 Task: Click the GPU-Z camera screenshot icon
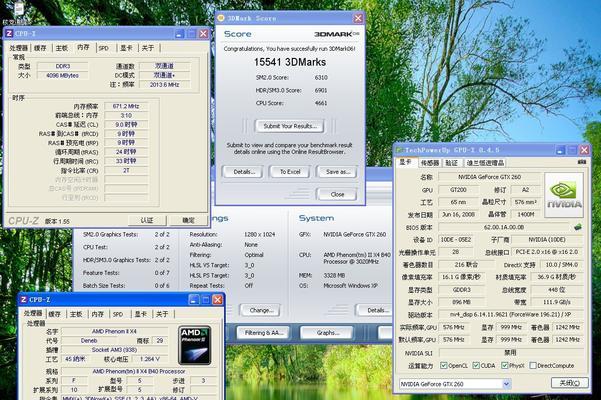tap(581, 162)
